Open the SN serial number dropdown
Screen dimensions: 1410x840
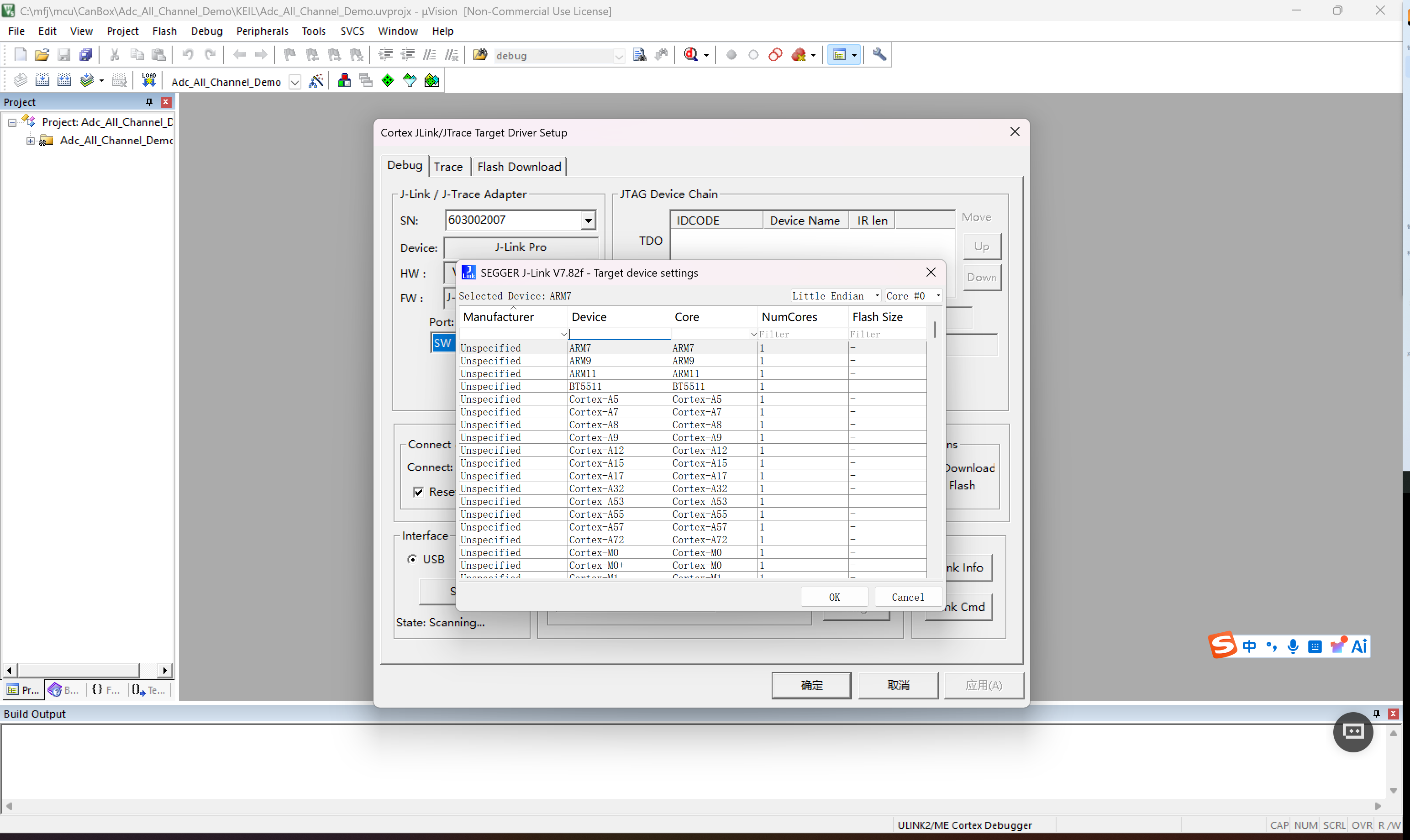click(589, 220)
